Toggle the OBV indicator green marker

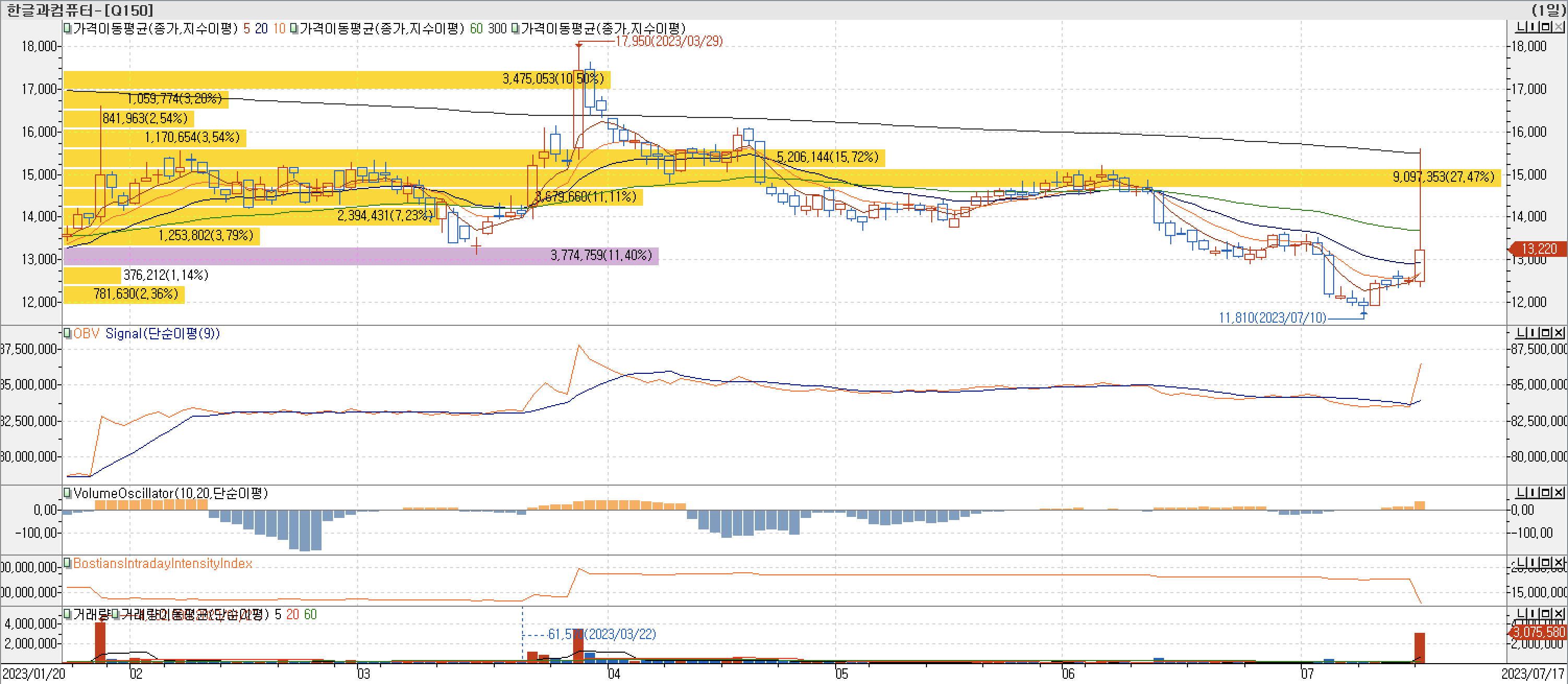[x=67, y=333]
